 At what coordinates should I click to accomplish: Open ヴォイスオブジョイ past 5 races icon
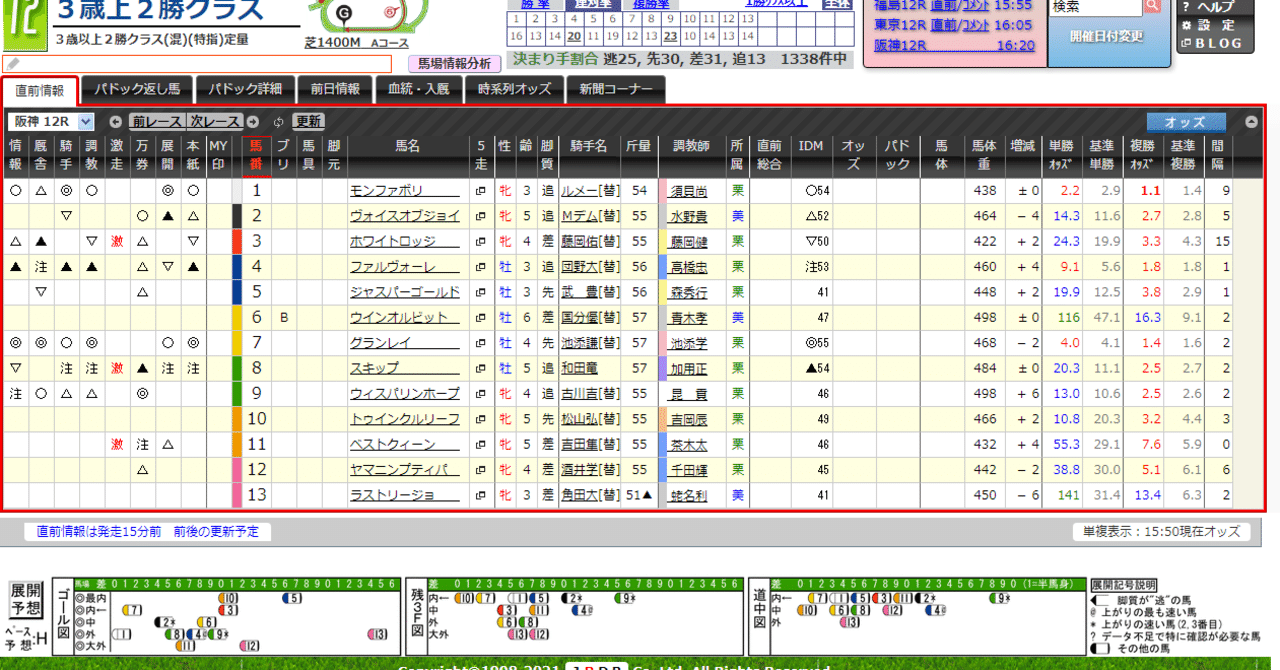tap(481, 216)
